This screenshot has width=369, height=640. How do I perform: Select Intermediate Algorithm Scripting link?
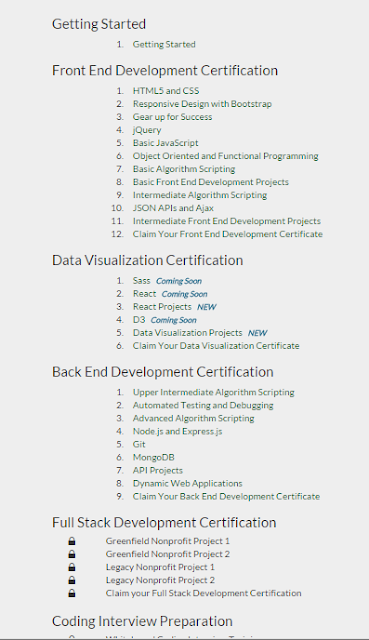(x=200, y=195)
